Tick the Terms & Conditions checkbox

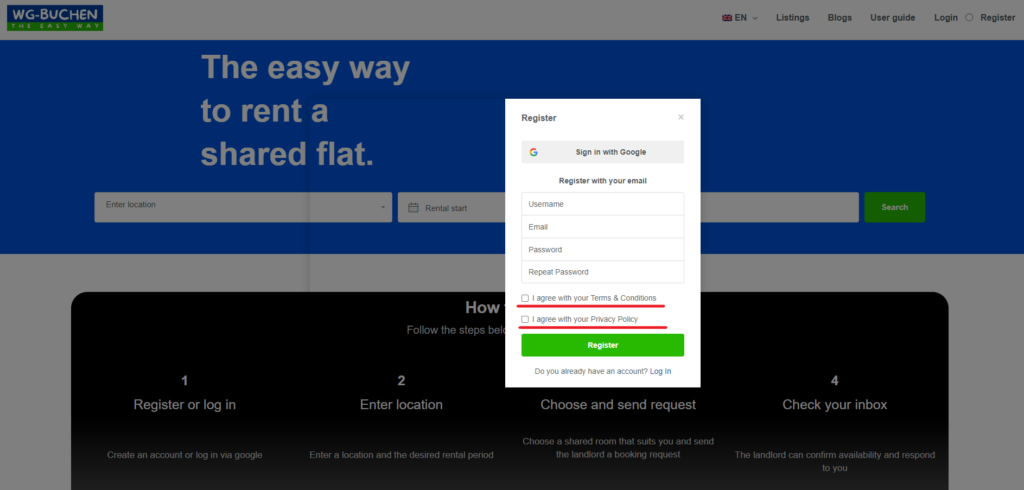click(x=525, y=299)
